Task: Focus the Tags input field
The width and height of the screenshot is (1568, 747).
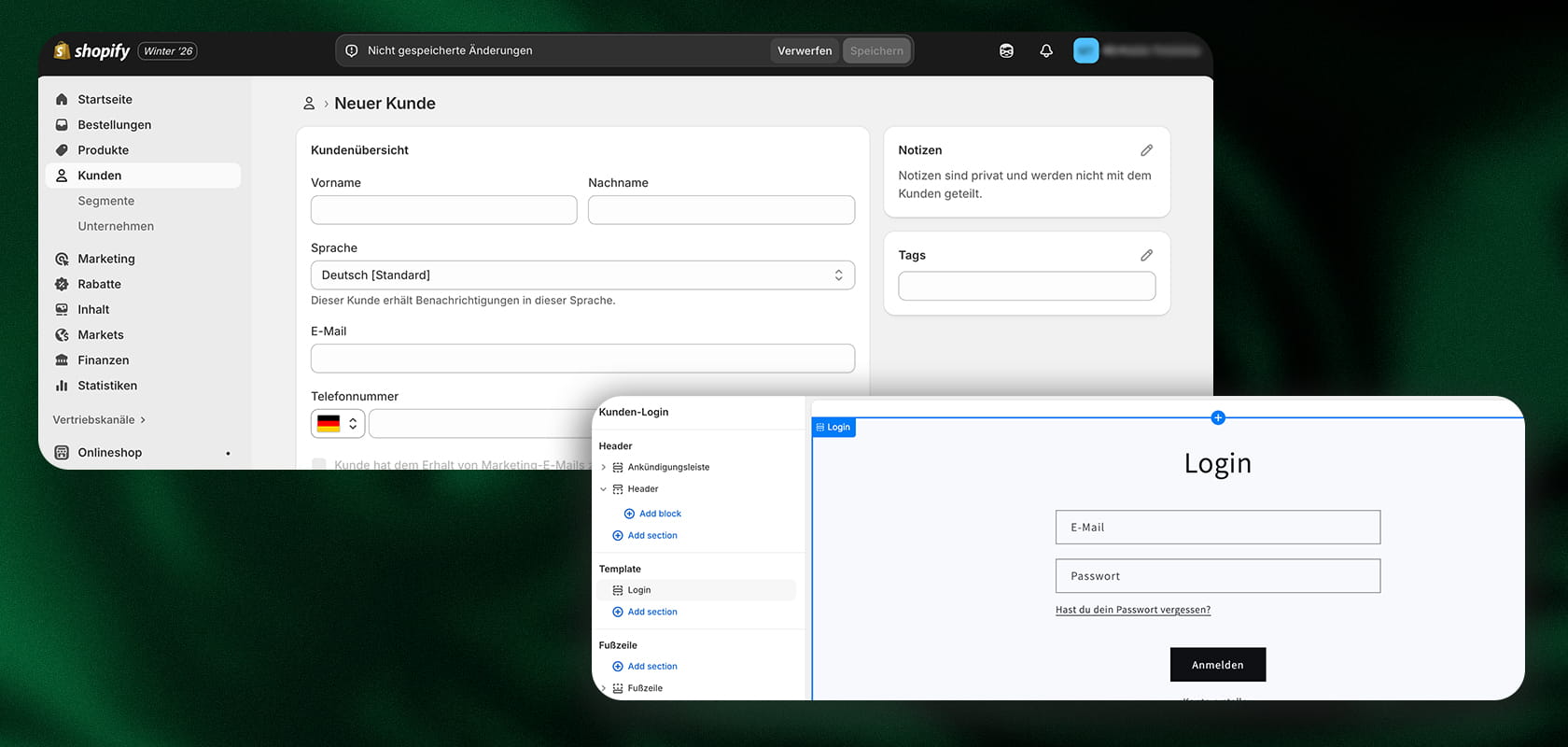Action: (1027, 286)
